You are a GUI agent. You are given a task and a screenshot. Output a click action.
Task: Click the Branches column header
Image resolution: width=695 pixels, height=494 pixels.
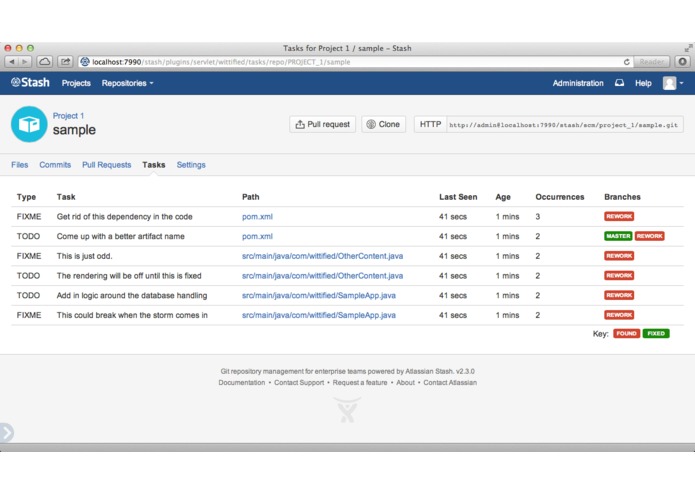click(622, 197)
